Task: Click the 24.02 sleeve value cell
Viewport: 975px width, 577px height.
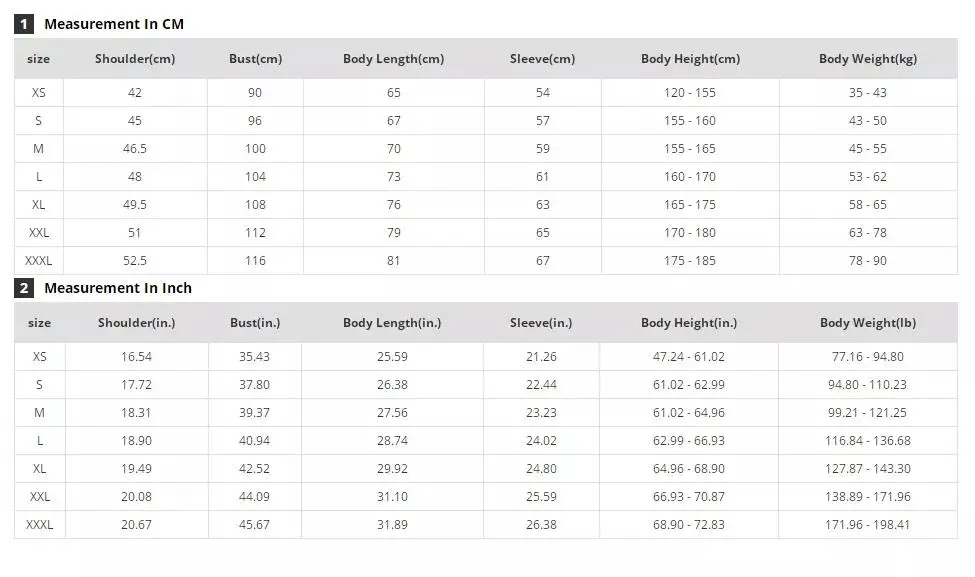Action: (541, 441)
